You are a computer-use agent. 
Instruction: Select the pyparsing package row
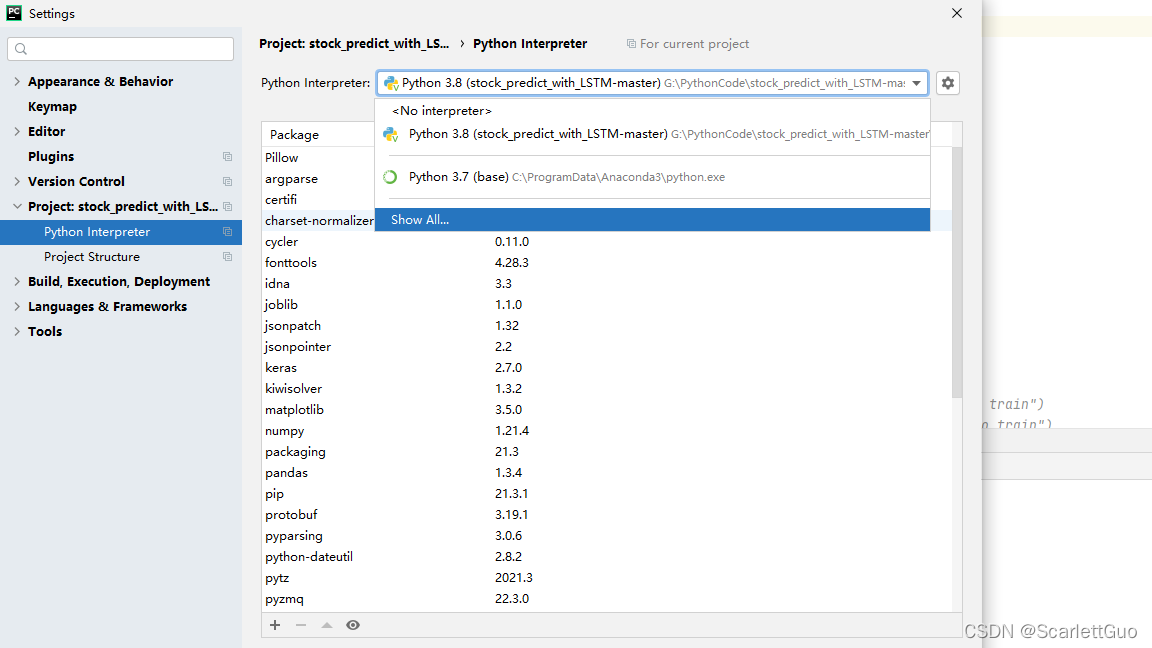coord(607,536)
